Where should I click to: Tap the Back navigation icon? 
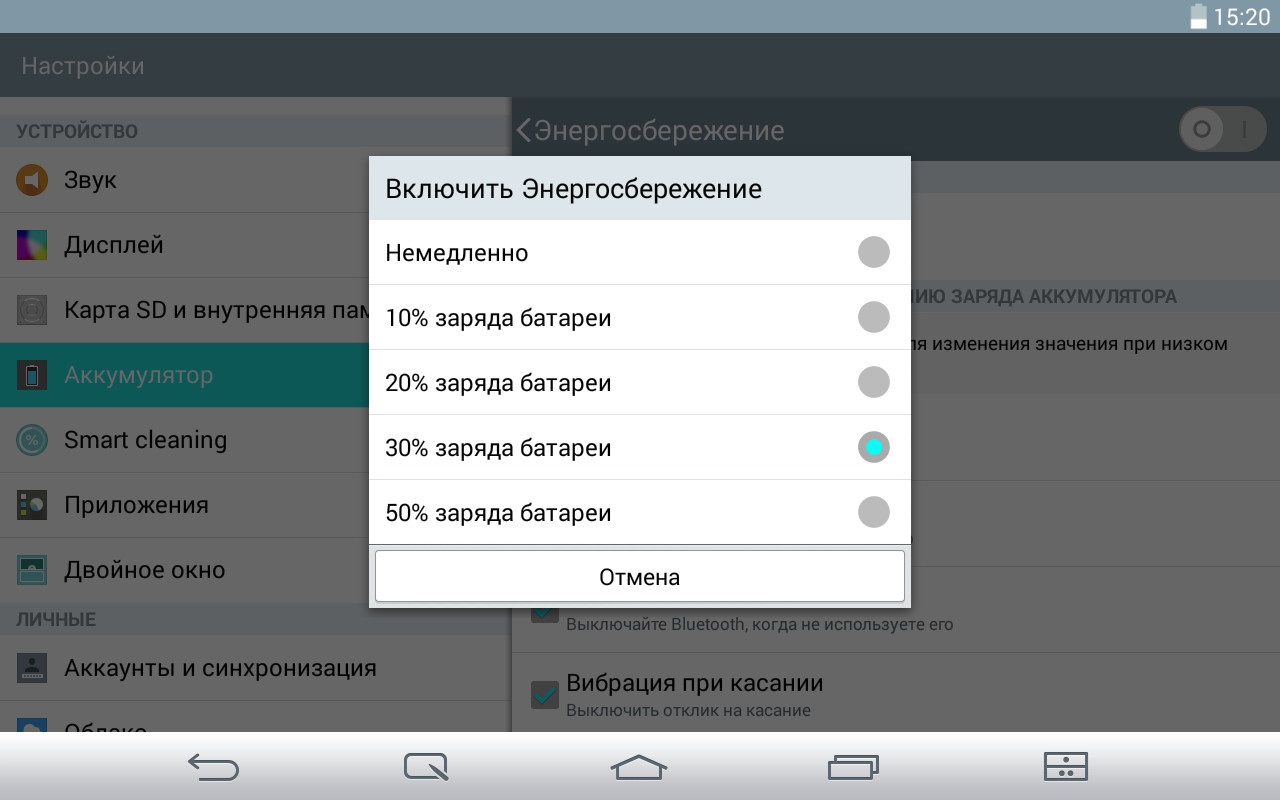click(x=213, y=767)
